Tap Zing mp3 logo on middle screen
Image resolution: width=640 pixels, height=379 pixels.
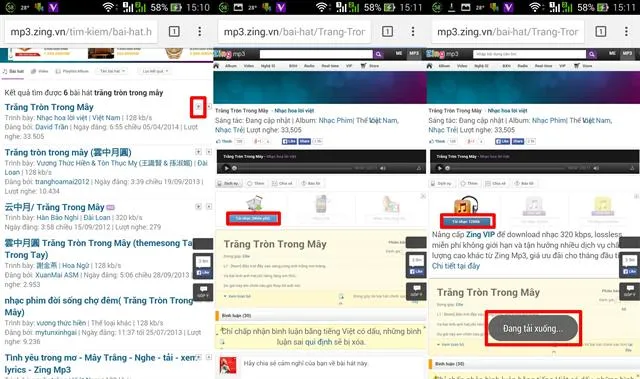[x=229, y=54]
